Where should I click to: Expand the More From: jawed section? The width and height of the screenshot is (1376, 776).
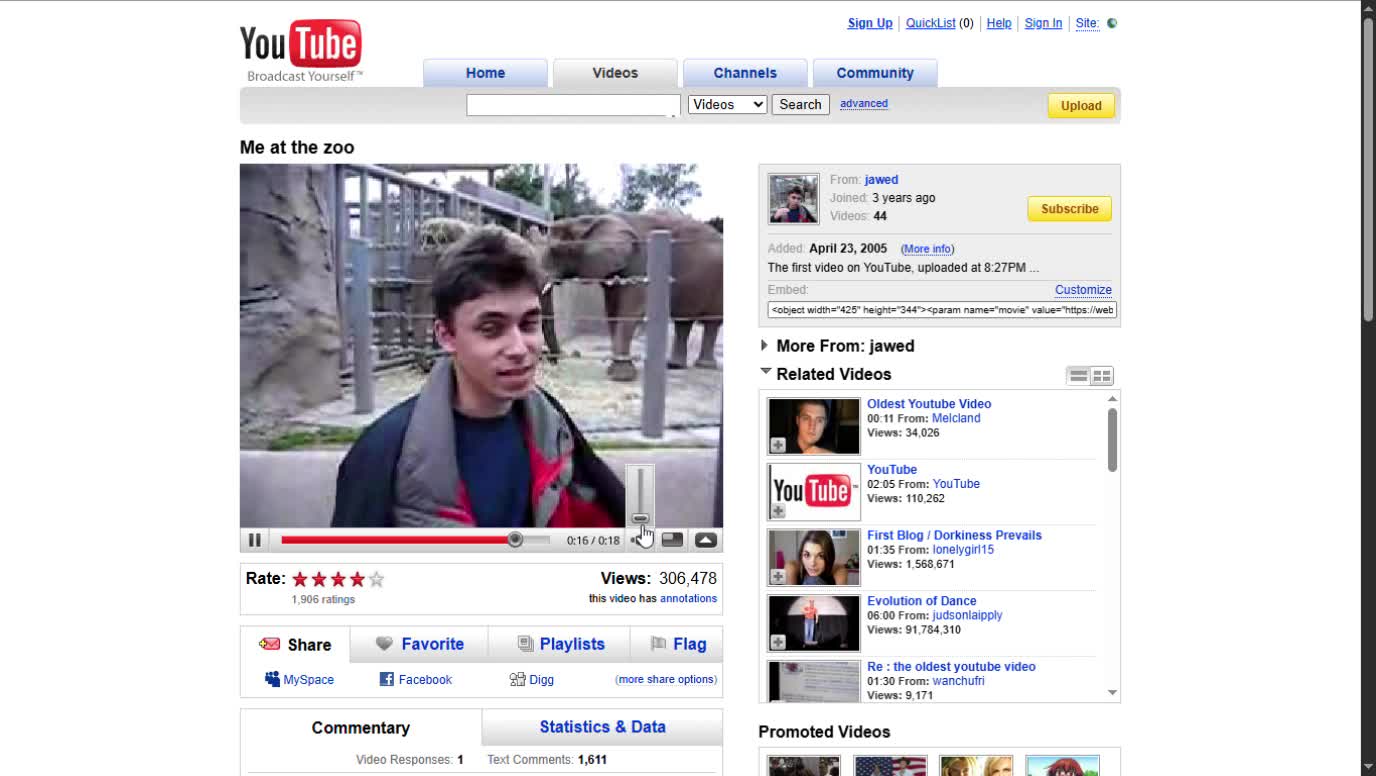pos(765,345)
